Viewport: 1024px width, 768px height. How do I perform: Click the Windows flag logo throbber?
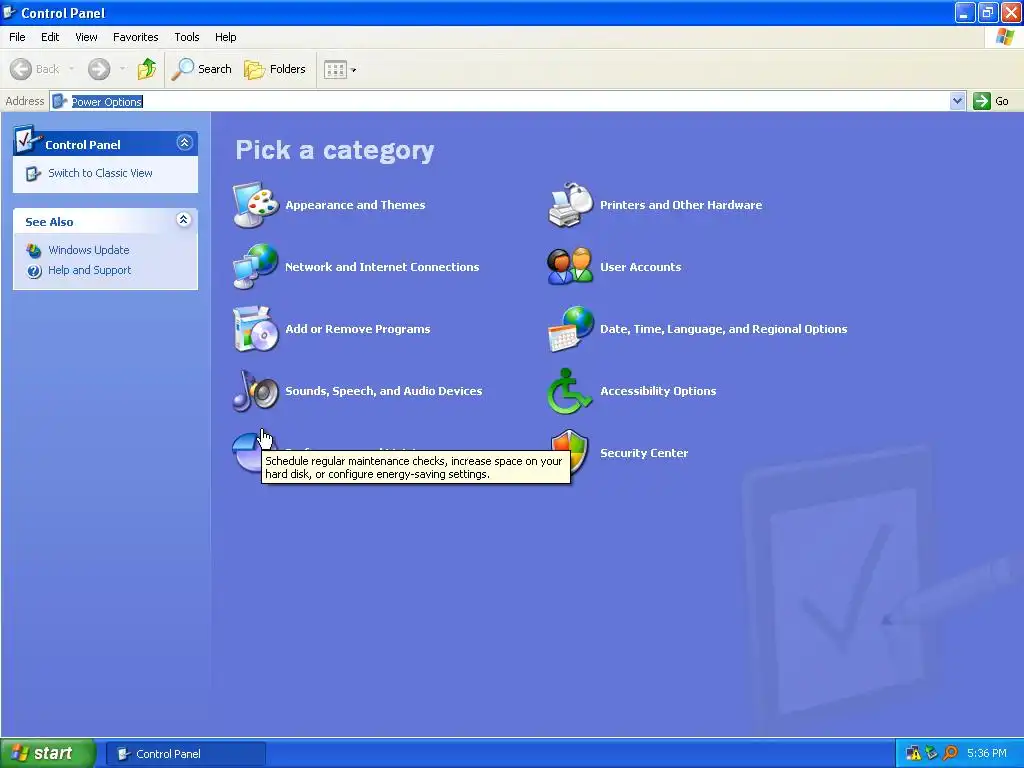tap(1005, 37)
